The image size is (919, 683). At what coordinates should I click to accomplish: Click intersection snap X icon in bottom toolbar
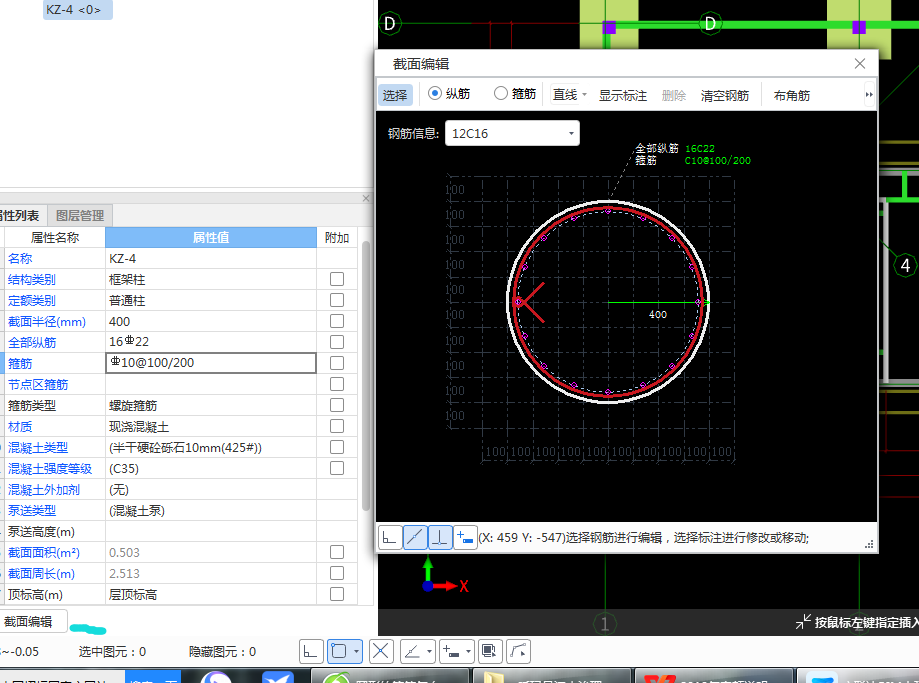tap(381, 651)
